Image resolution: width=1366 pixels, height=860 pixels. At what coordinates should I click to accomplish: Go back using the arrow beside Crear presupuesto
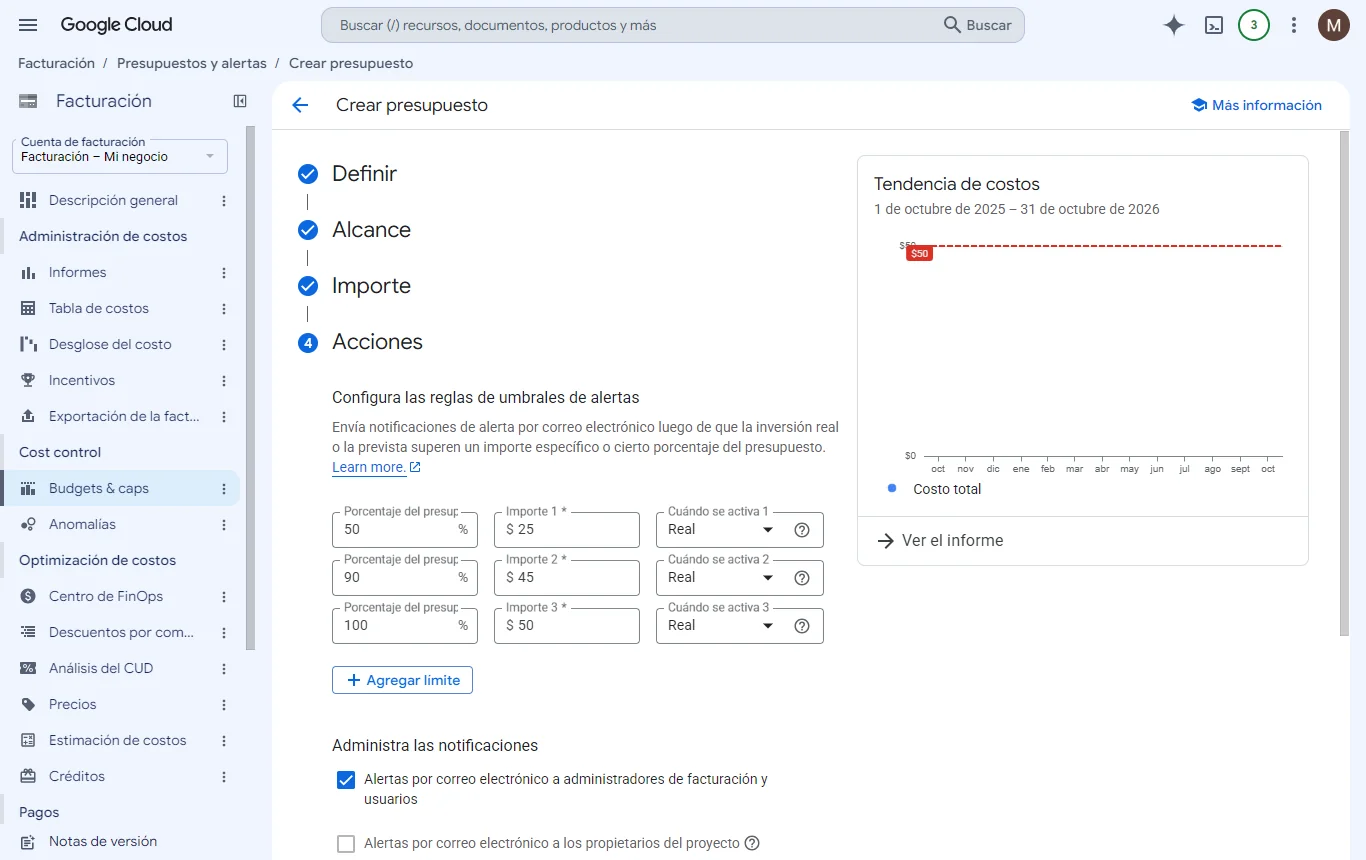(x=300, y=105)
